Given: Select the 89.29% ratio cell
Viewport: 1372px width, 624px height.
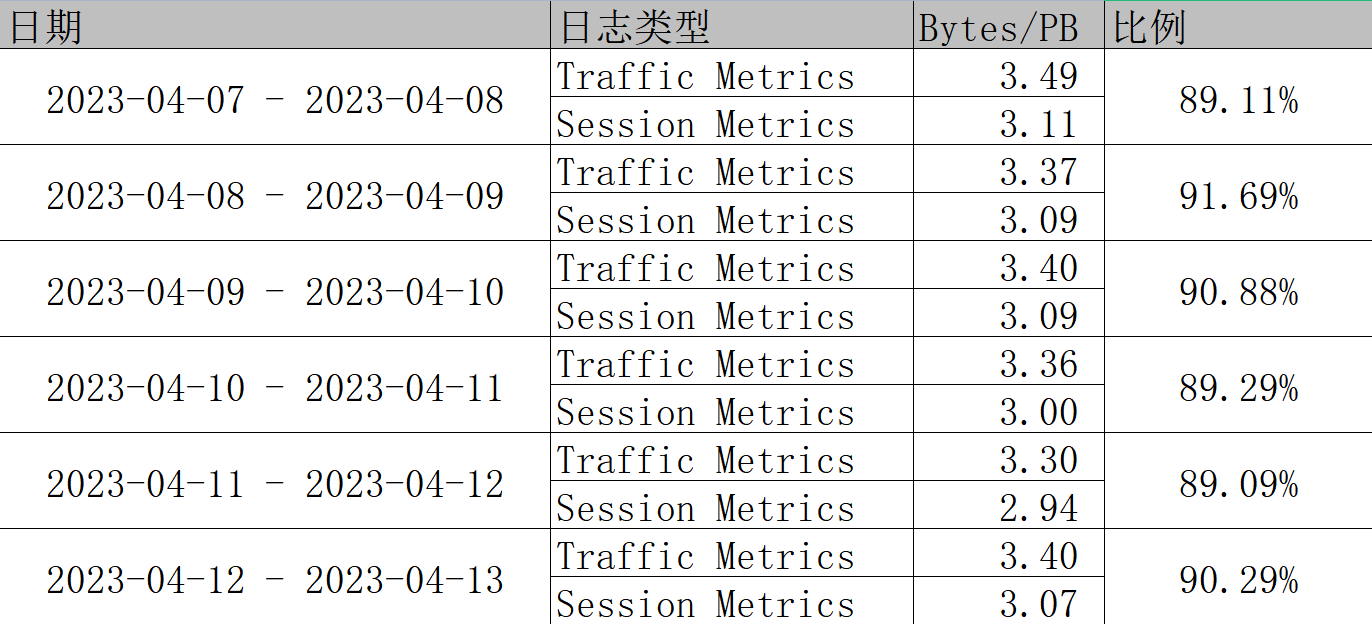Looking at the screenshot, I should click(1238, 388).
